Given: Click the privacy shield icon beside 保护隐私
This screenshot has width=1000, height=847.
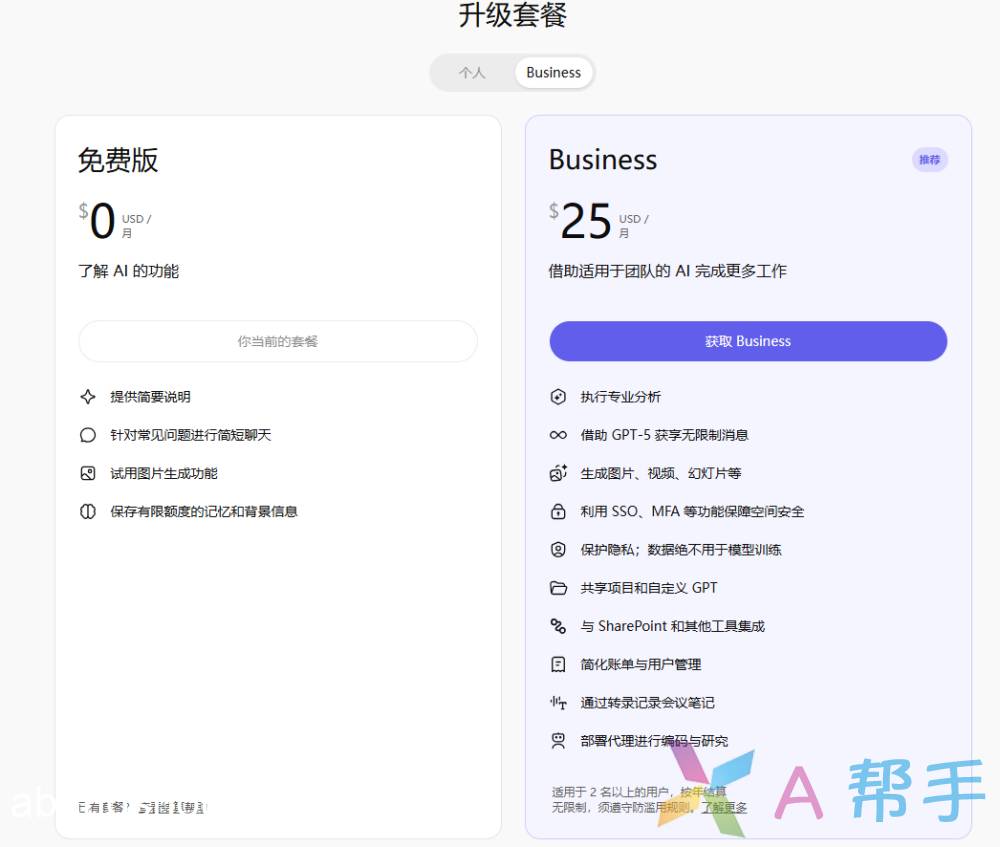Looking at the screenshot, I should coord(558,549).
